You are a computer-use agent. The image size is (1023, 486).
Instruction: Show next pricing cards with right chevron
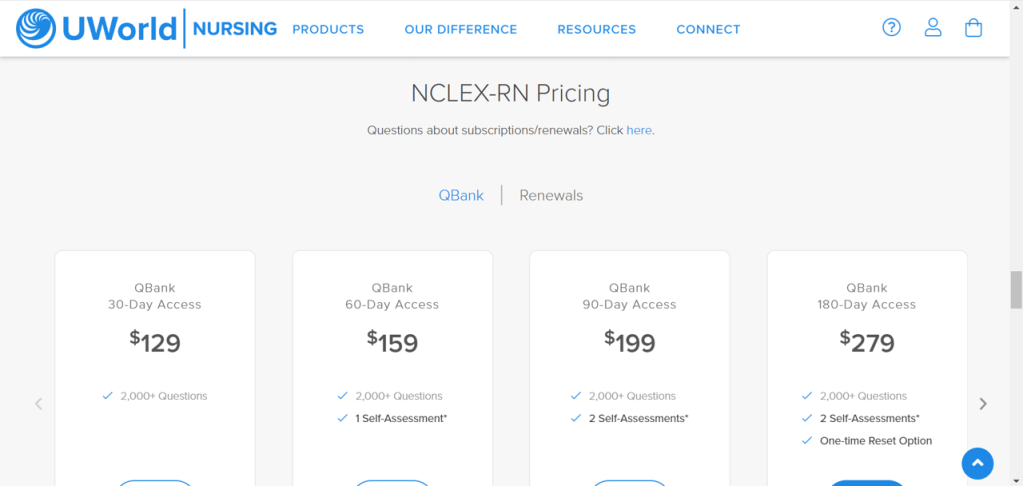[983, 404]
